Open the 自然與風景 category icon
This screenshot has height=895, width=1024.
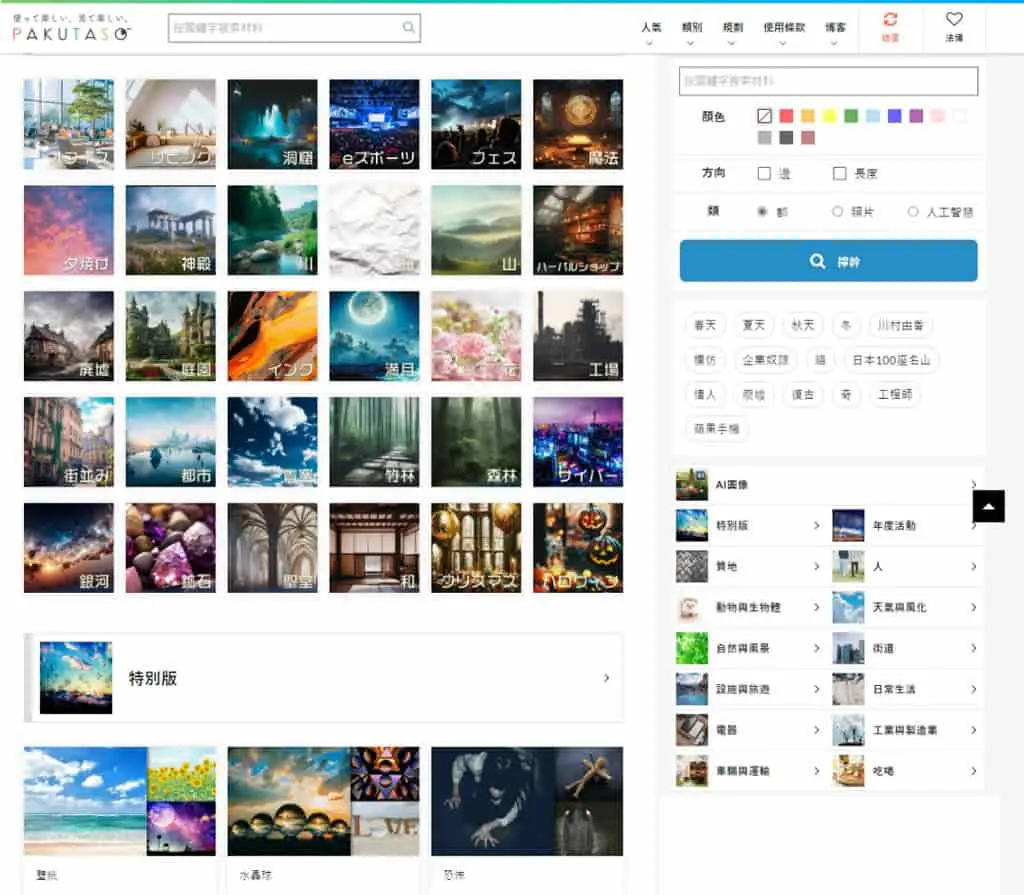point(692,648)
